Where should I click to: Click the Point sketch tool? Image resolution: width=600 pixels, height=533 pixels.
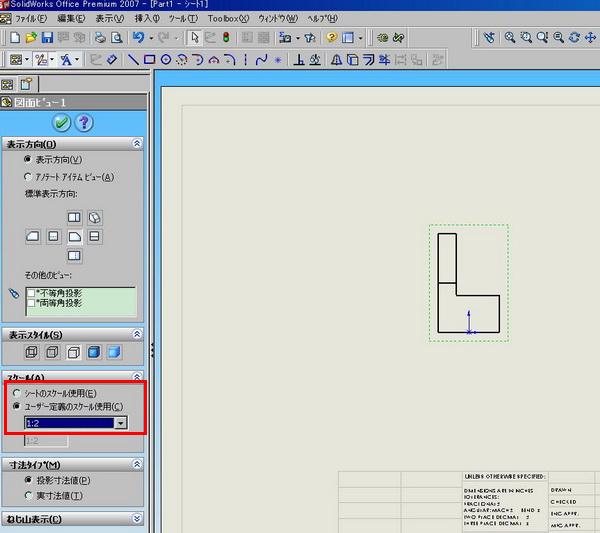click(278, 60)
